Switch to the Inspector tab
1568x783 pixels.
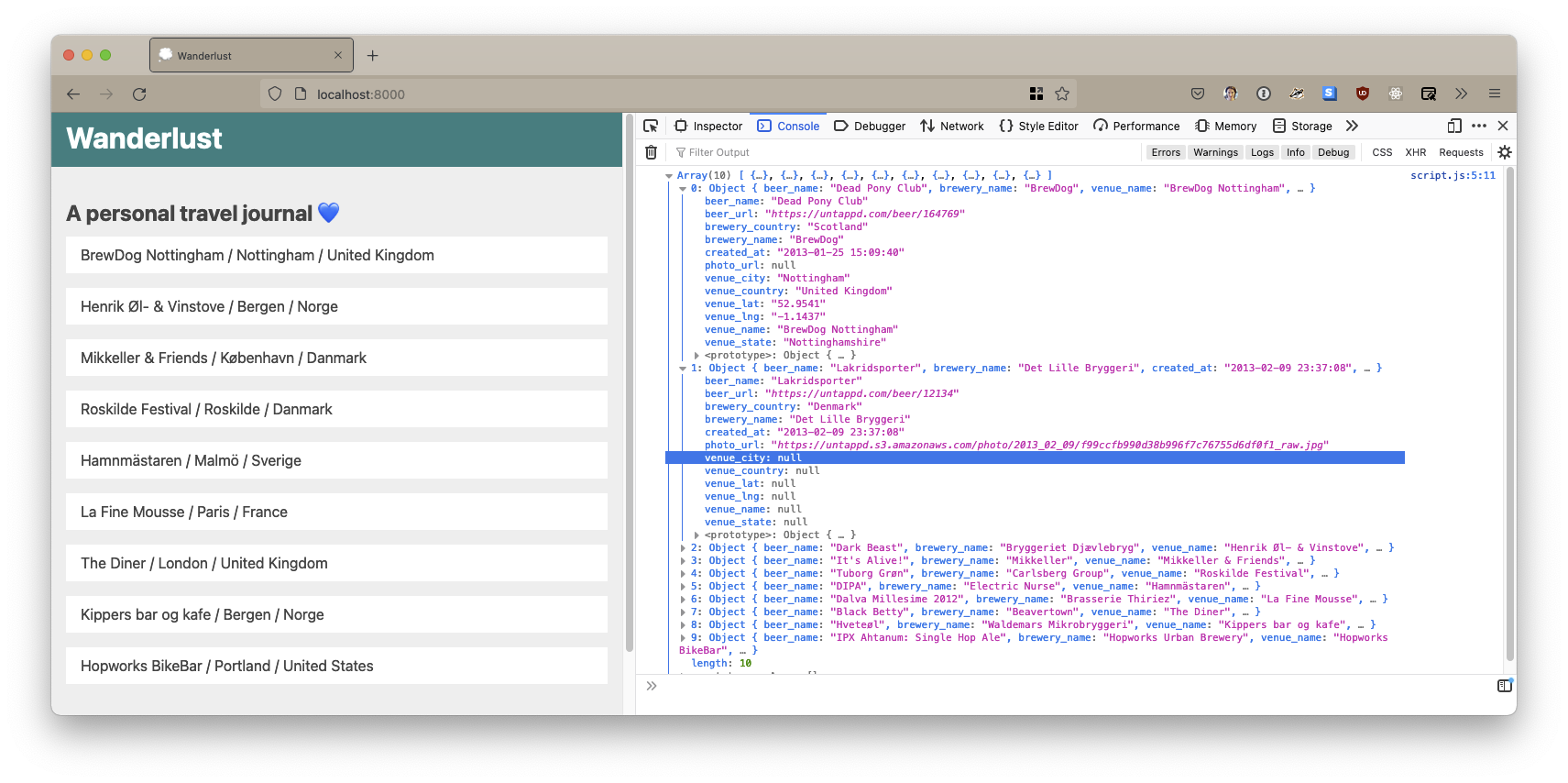tap(708, 127)
